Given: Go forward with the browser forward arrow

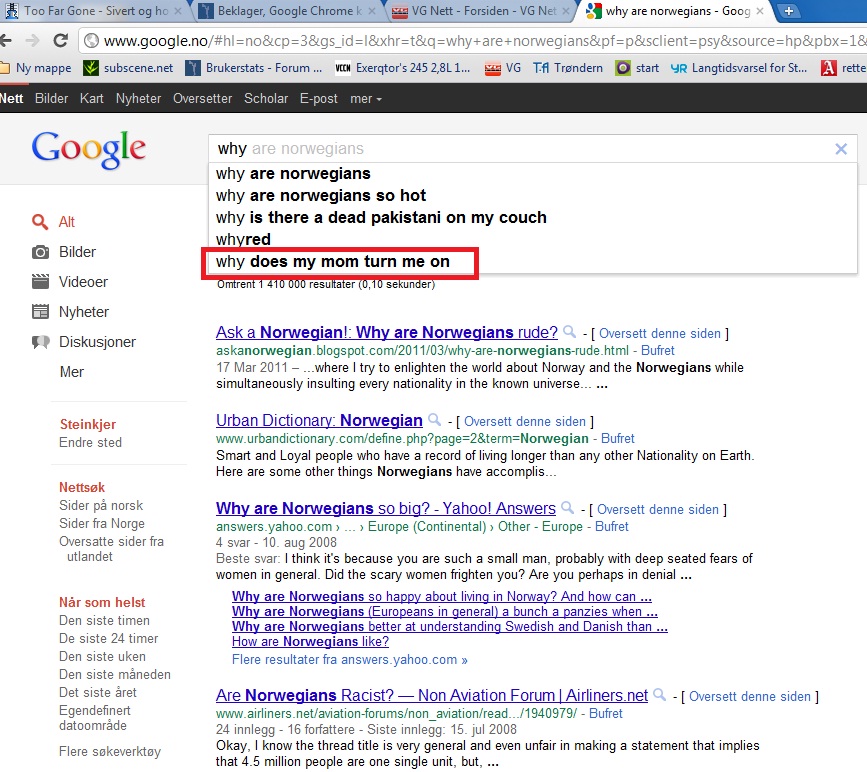Looking at the screenshot, I should coord(33,40).
